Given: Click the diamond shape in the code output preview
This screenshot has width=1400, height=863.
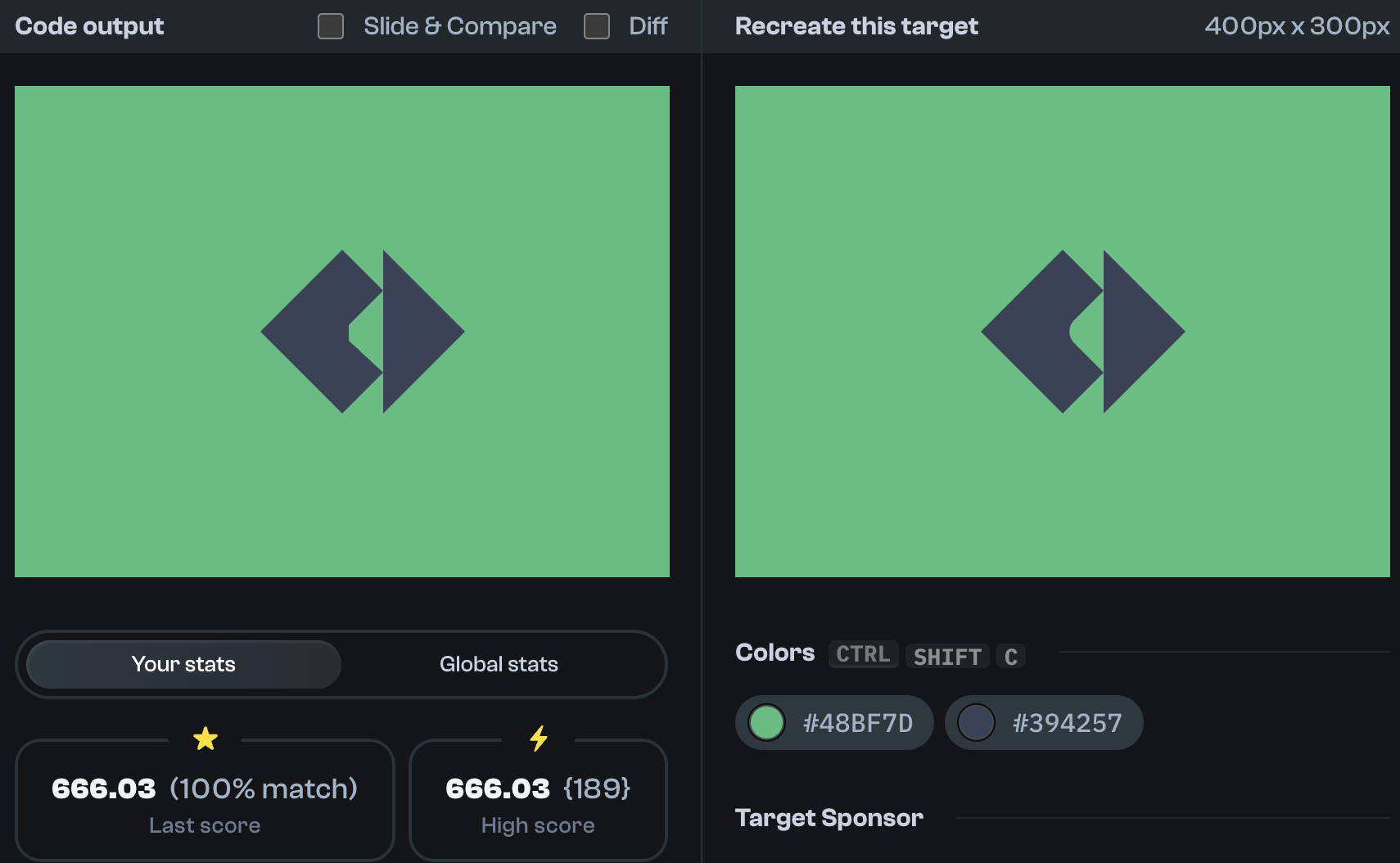Looking at the screenshot, I should click(x=319, y=331).
